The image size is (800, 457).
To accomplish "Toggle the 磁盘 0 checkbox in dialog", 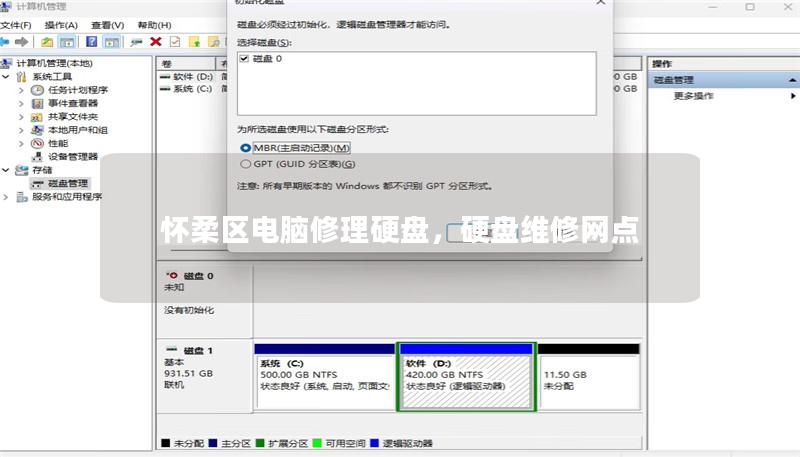I will point(244,59).
